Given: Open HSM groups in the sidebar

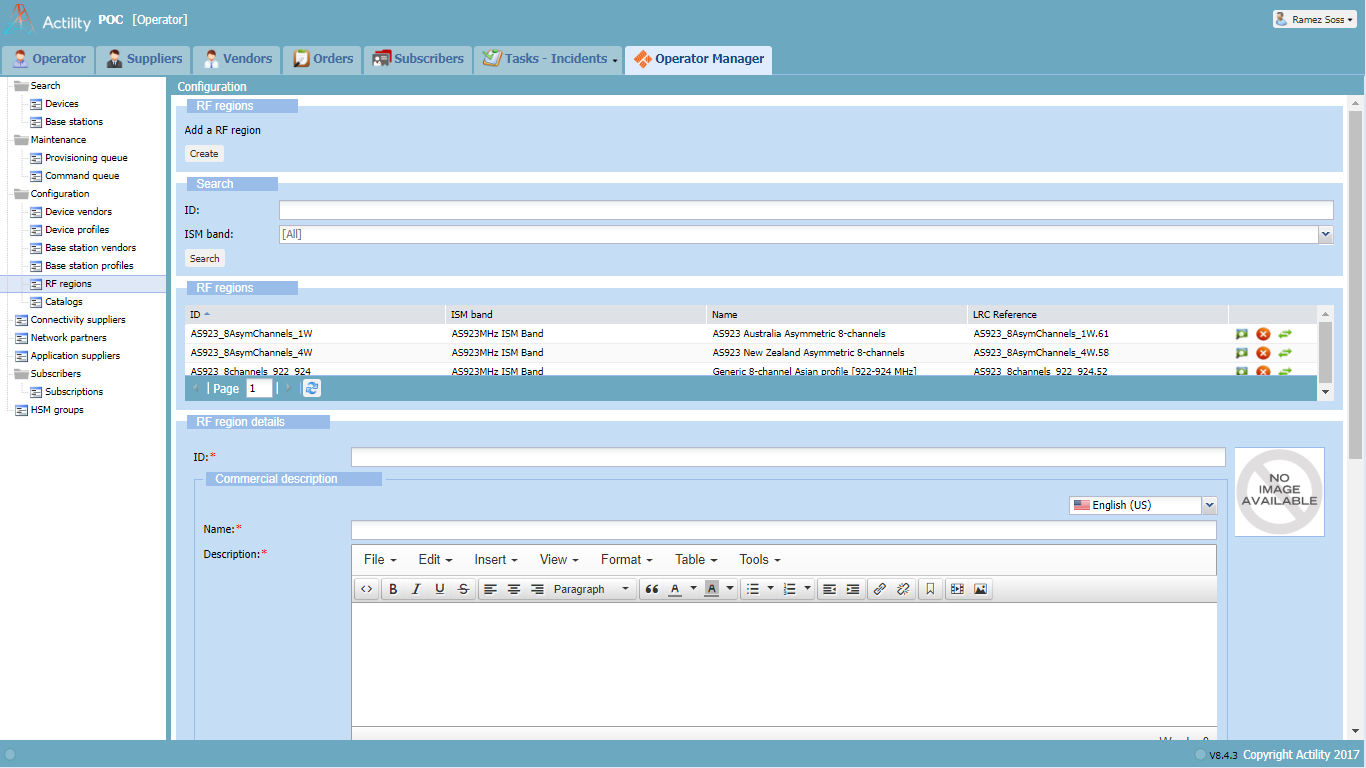Looking at the screenshot, I should coord(57,410).
